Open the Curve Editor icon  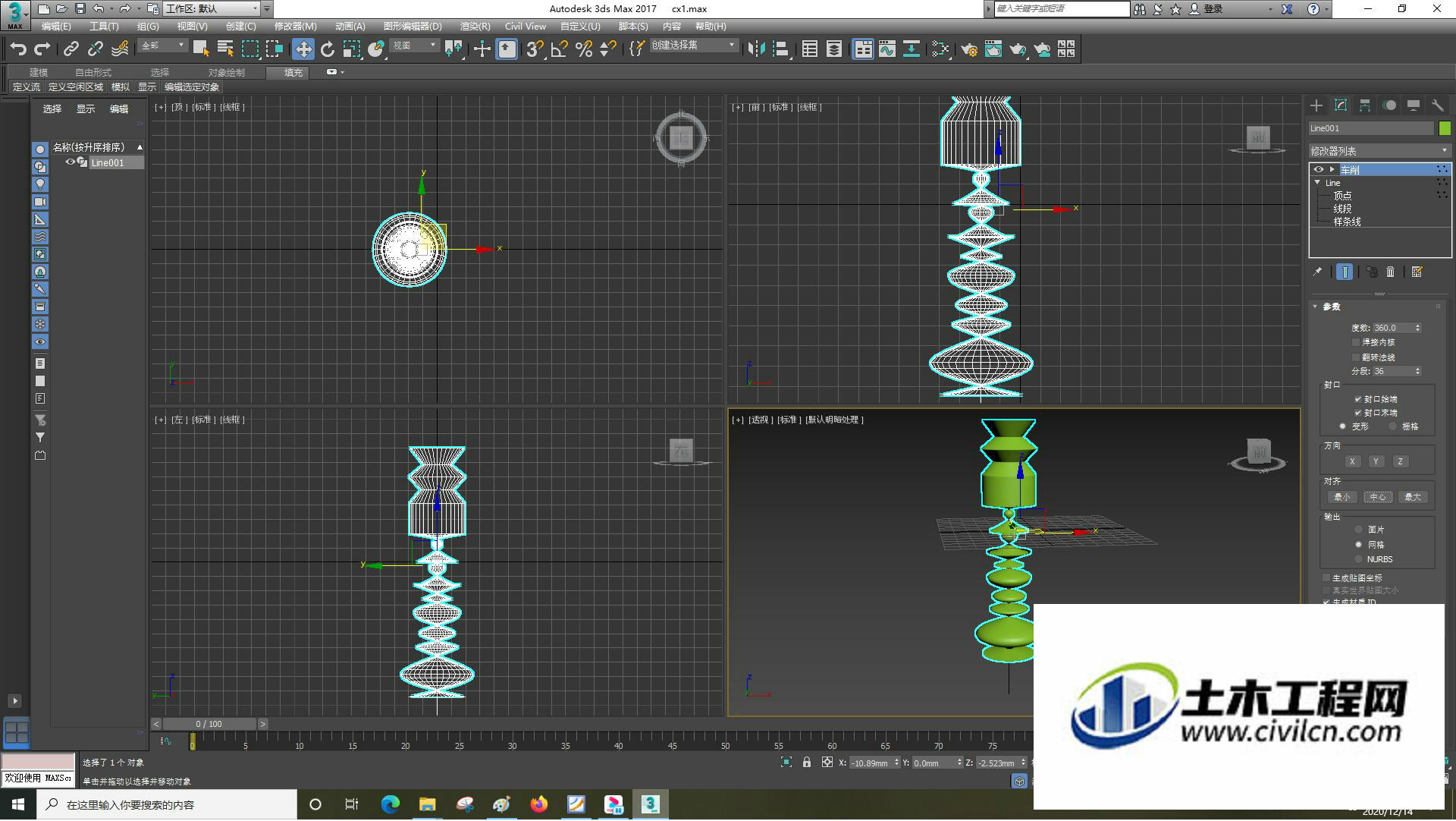tap(887, 49)
